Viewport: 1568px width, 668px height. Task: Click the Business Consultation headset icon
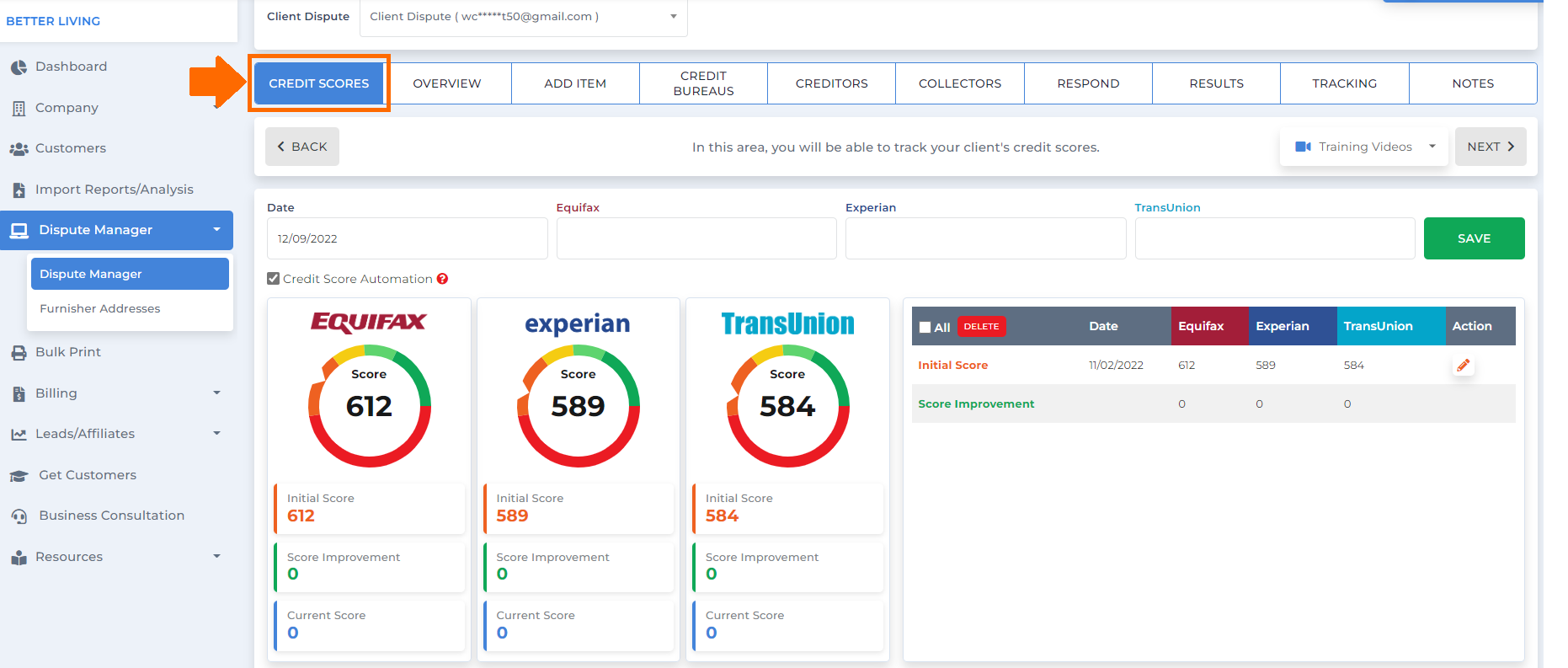[19, 516]
